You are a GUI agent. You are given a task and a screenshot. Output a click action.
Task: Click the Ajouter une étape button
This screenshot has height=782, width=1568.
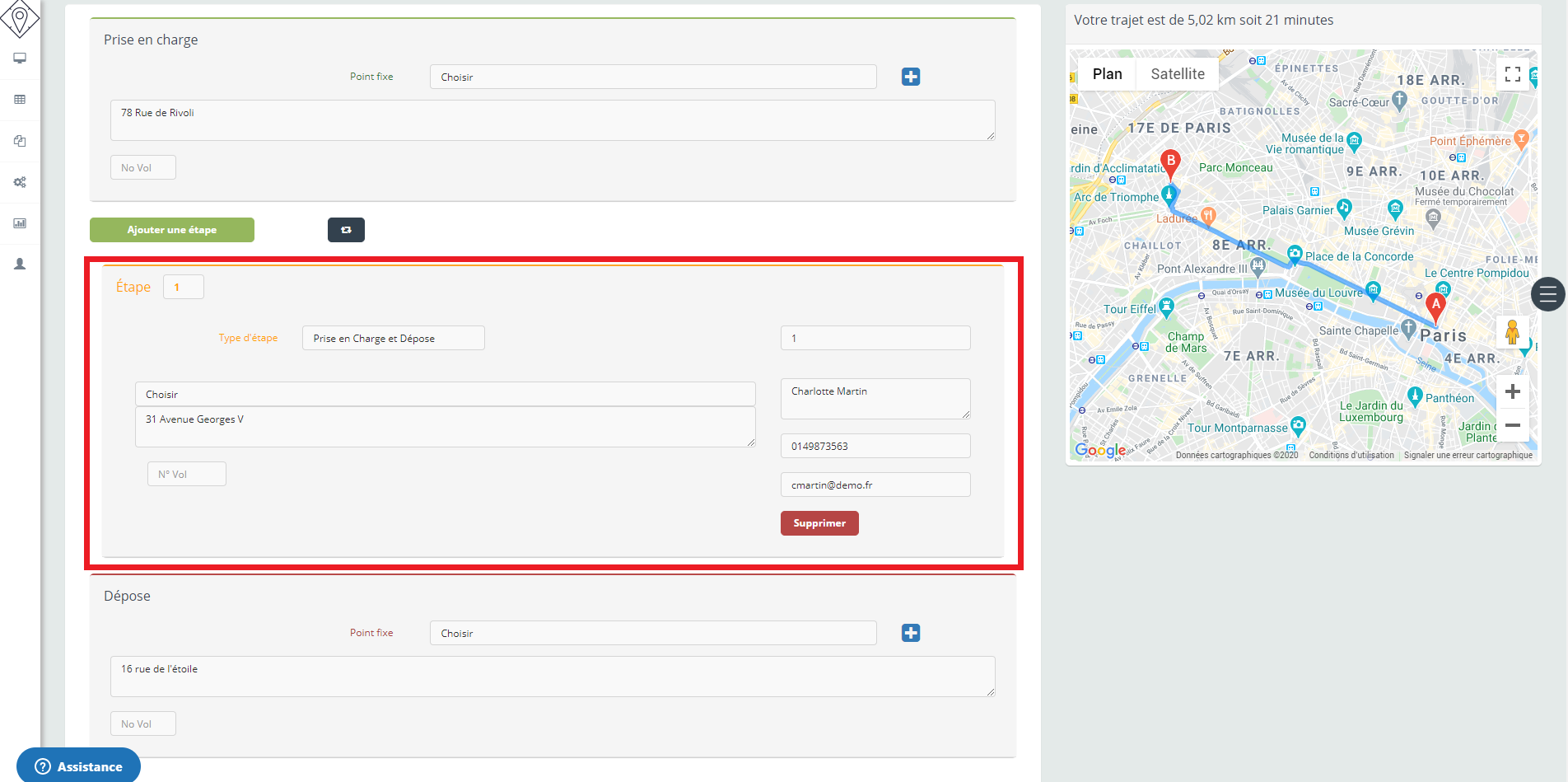click(172, 230)
